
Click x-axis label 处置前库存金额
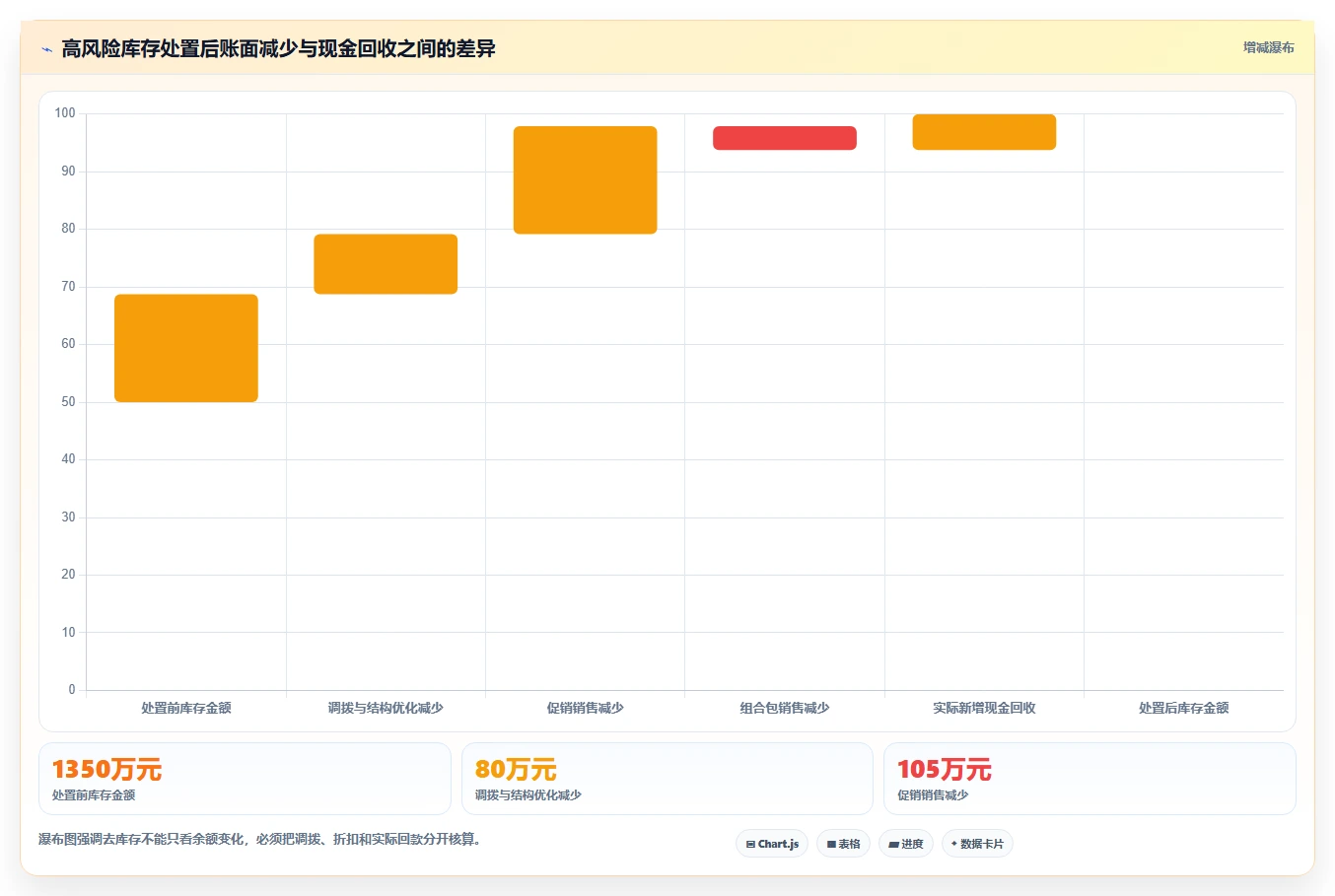(x=186, y=708)
